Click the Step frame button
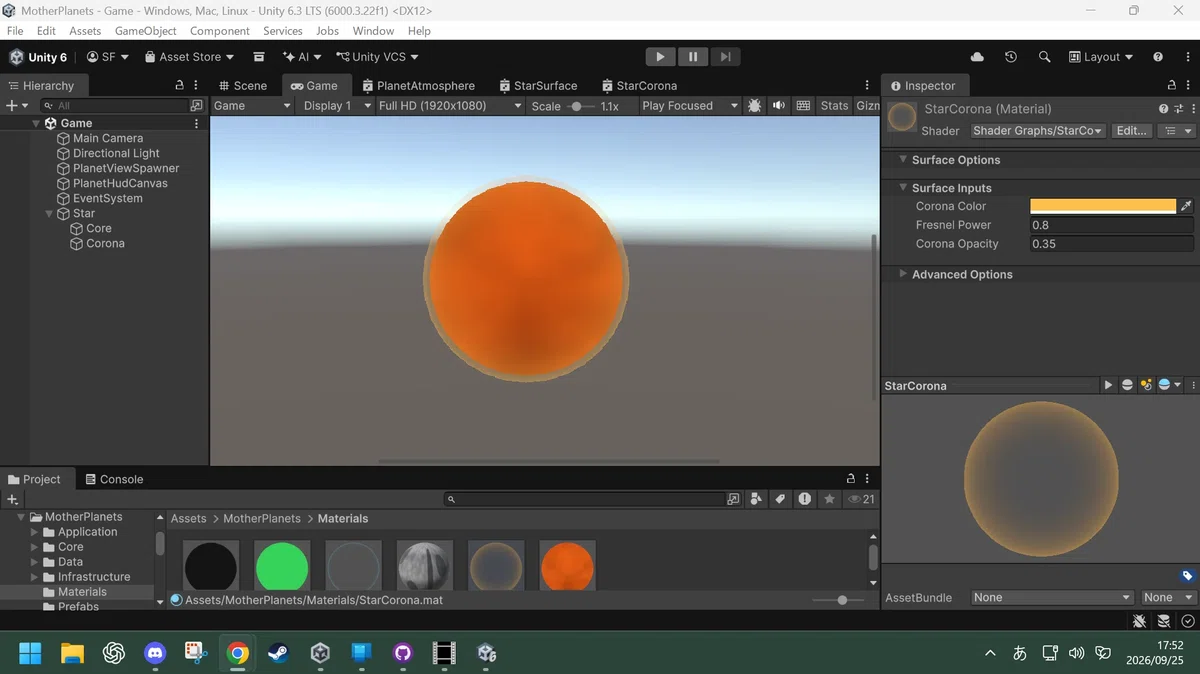Screen dimensions: 1200x674 pos(726,57)
